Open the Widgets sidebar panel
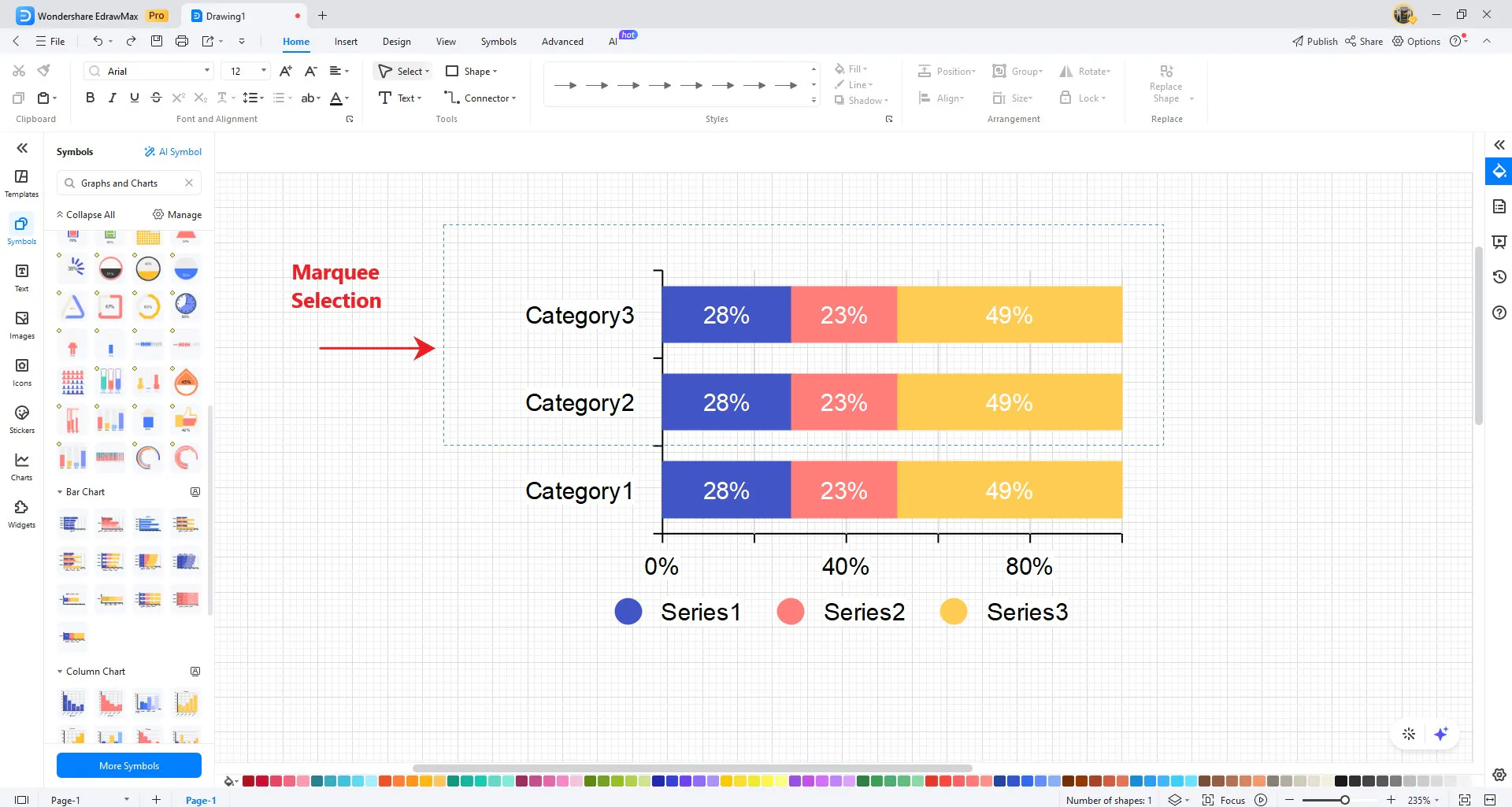Viewport: 1512px width, 807px height. (x=21, y=513)
